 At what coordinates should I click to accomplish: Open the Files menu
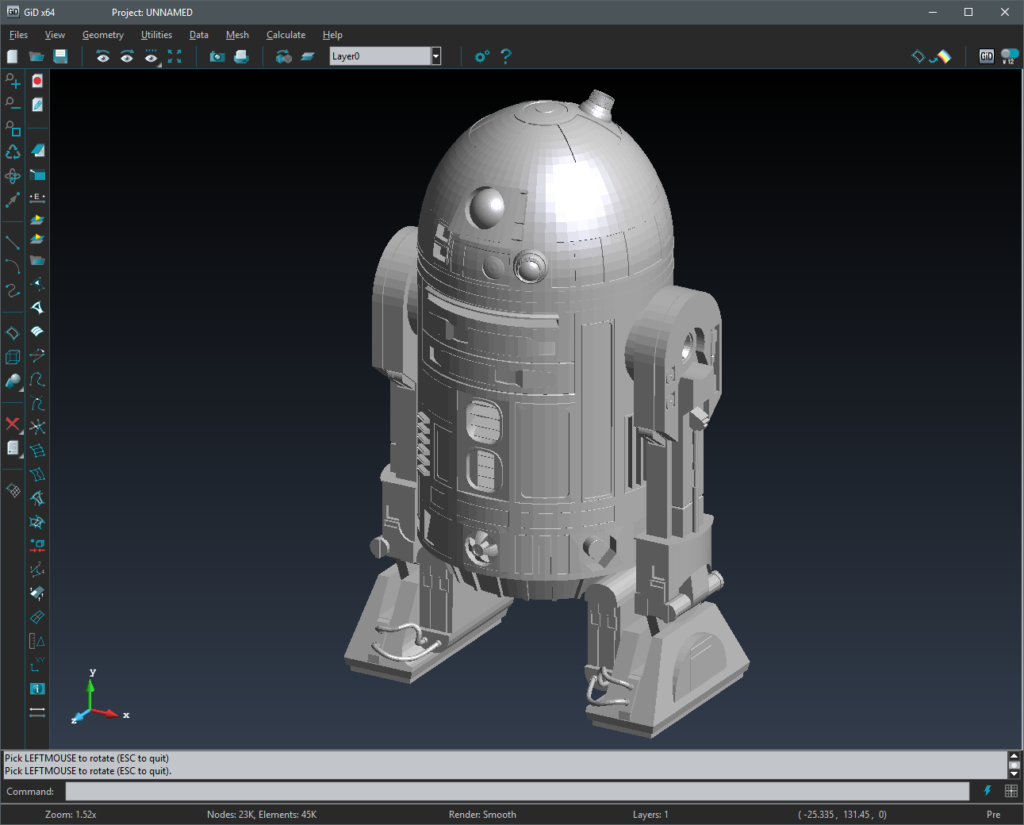[18, 35]
